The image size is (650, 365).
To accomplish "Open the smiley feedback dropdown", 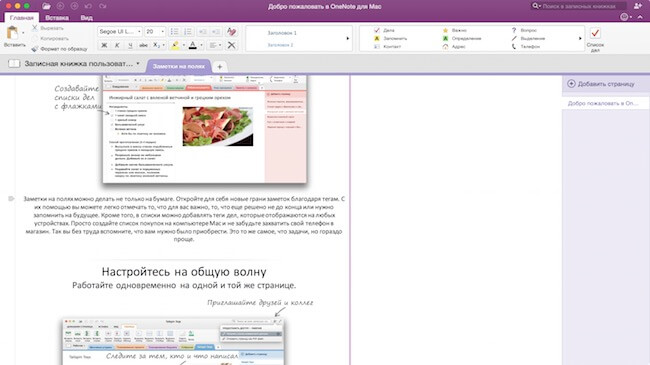I will coord(626,17).
